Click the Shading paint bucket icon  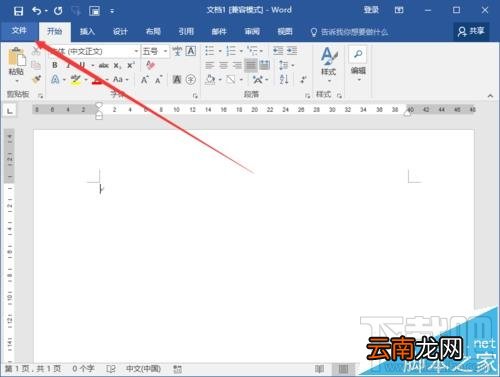210,80
